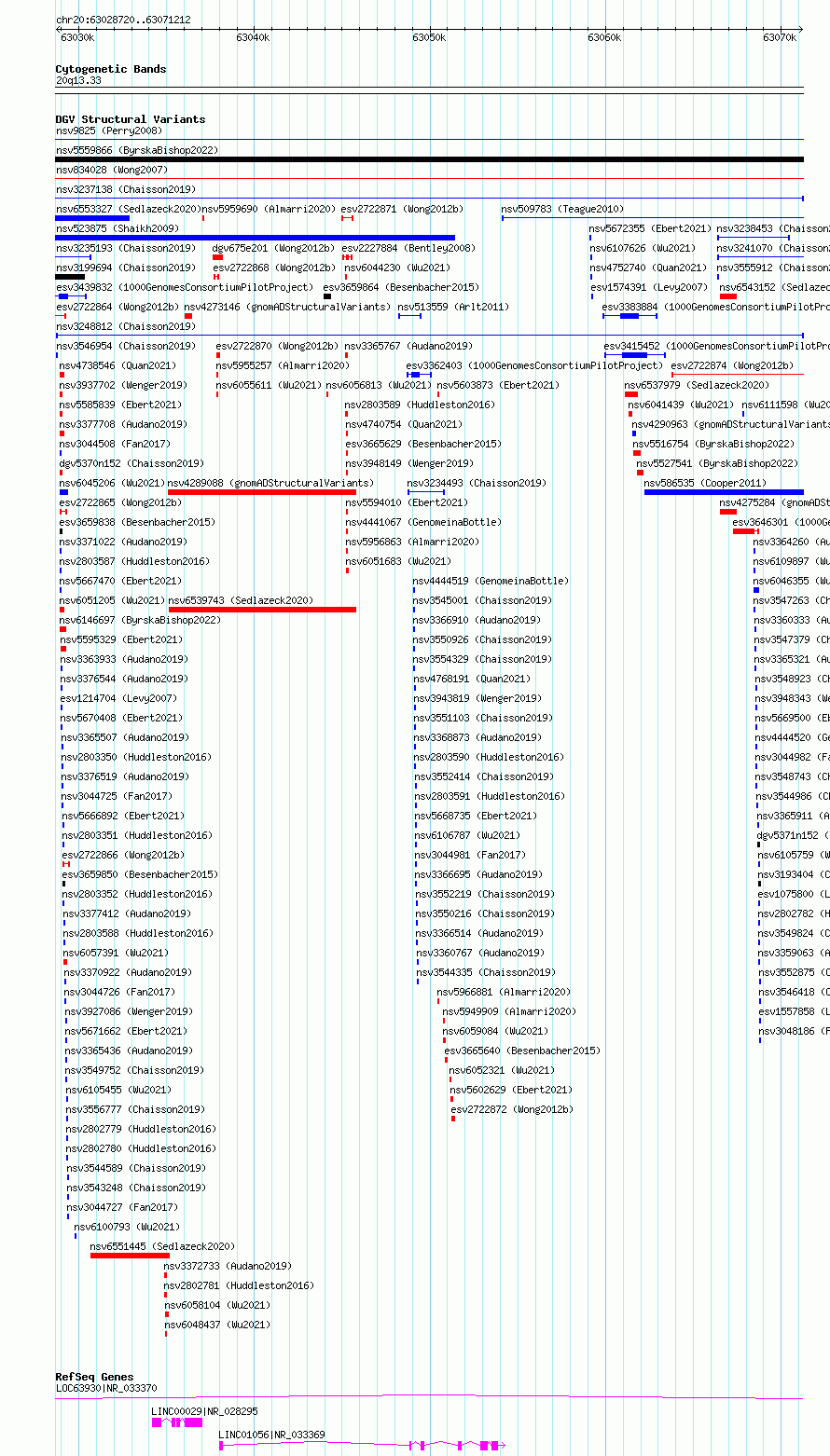Select nsv4441067 (GenomeinaBottle) label

pos(423,522)
